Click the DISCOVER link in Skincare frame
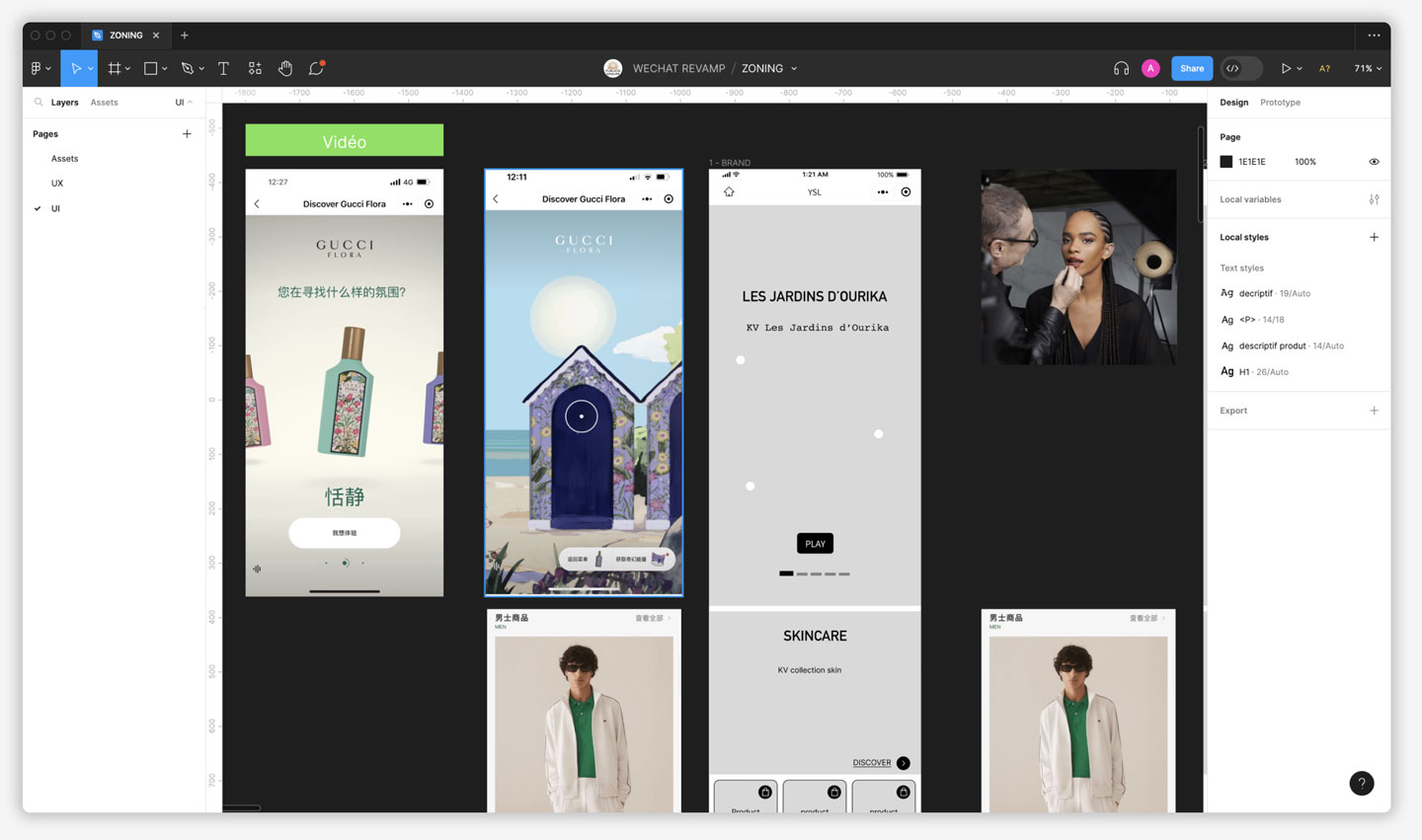Screen dimensions: 1422x840 (x=872, y=763)
